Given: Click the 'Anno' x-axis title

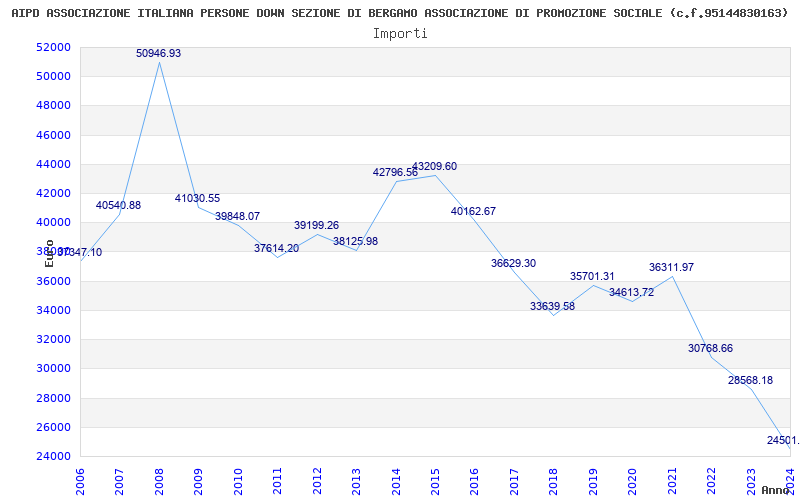Looking at the screenshot, I should tap(776, 490).
